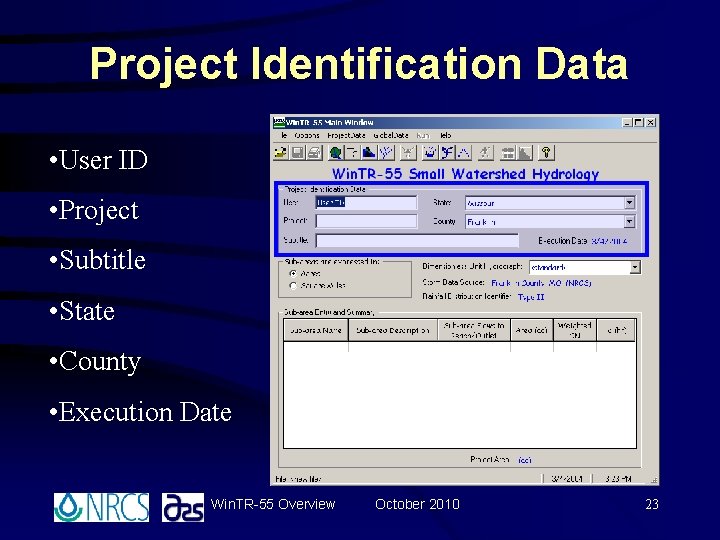720x540 pixels.
Task: Select the Acres radio button
Action: (293, 273)
